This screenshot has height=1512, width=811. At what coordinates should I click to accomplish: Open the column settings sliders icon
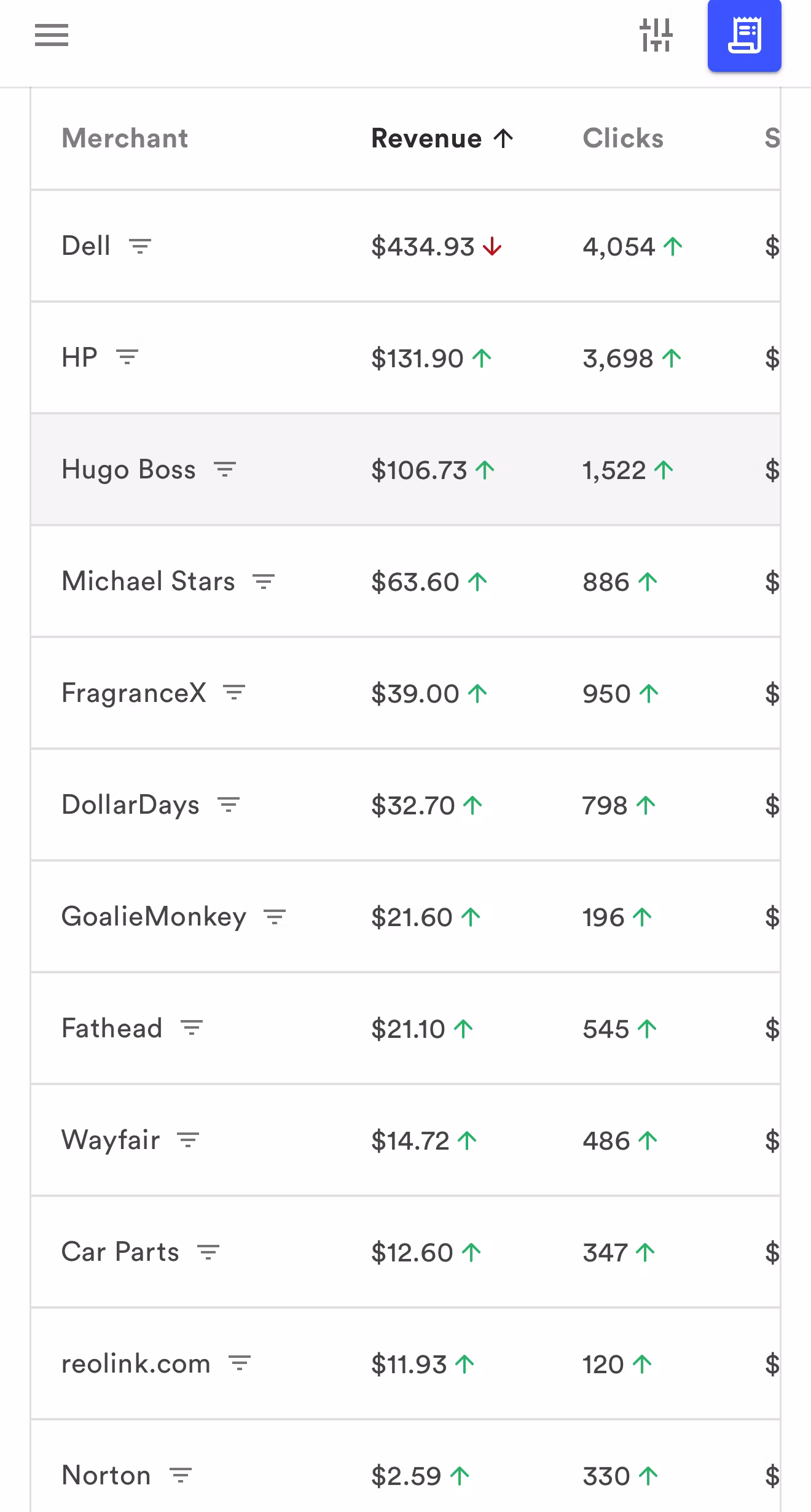click(657, 36)
